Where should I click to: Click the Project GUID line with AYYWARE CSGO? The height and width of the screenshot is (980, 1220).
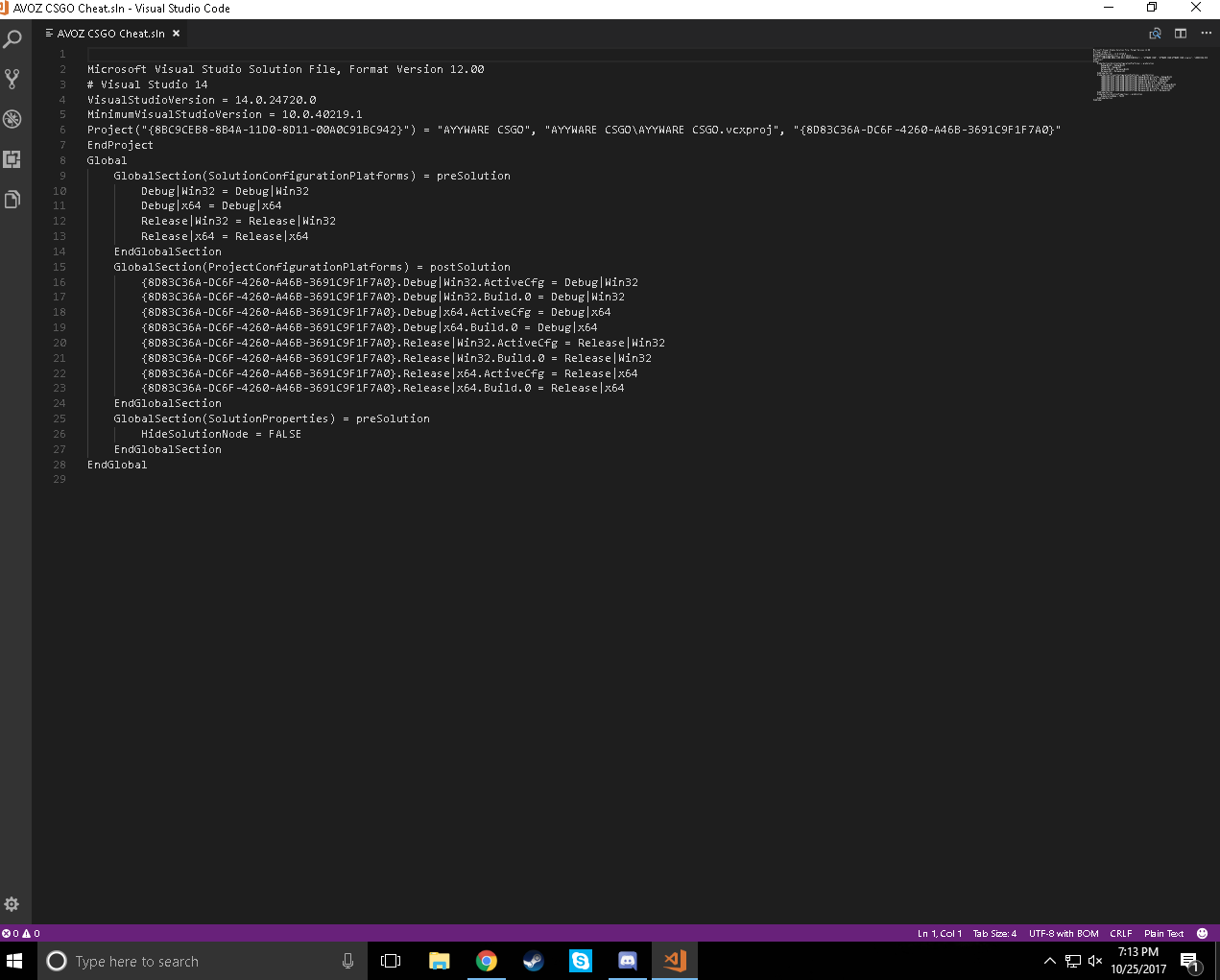coord(574,130)
